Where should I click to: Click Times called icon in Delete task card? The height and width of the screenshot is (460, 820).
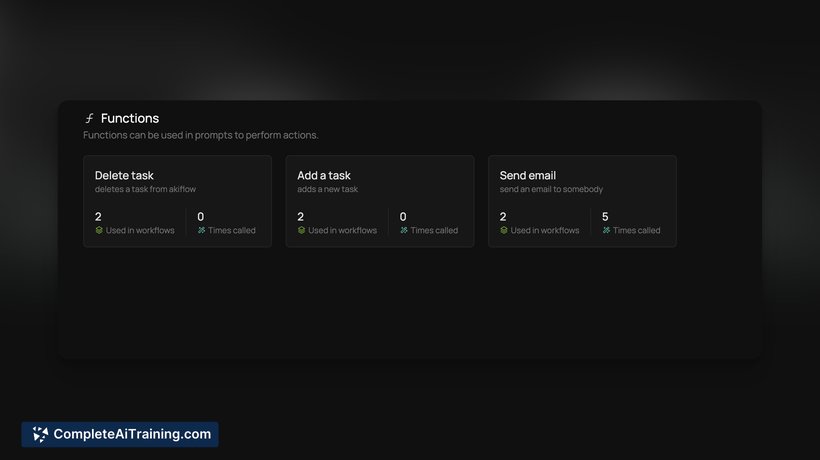pyautogui.click(x=201, y=230)
